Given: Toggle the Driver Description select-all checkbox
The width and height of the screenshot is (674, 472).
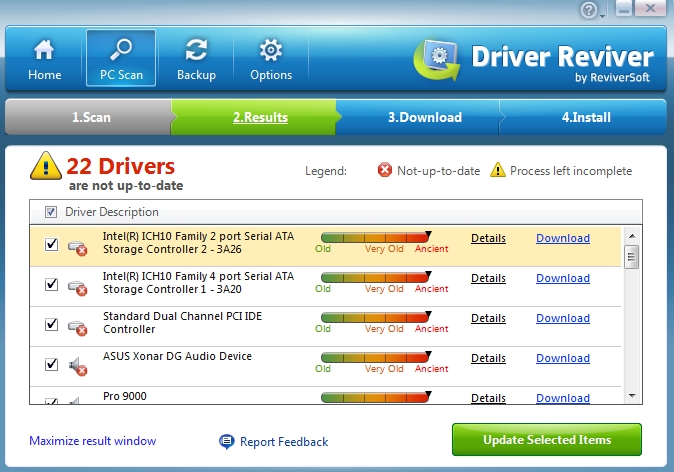Looking at the screenshot, I should coord(51,211).
